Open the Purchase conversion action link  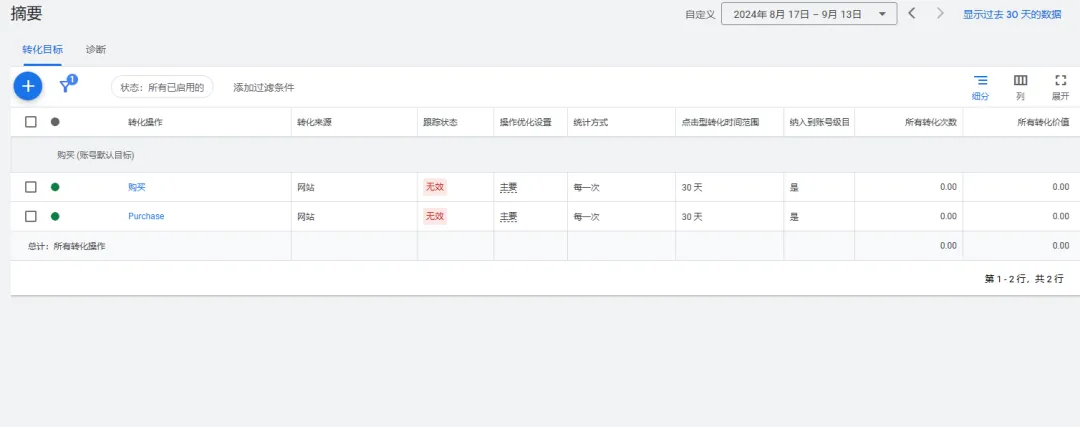click(146, 216)
